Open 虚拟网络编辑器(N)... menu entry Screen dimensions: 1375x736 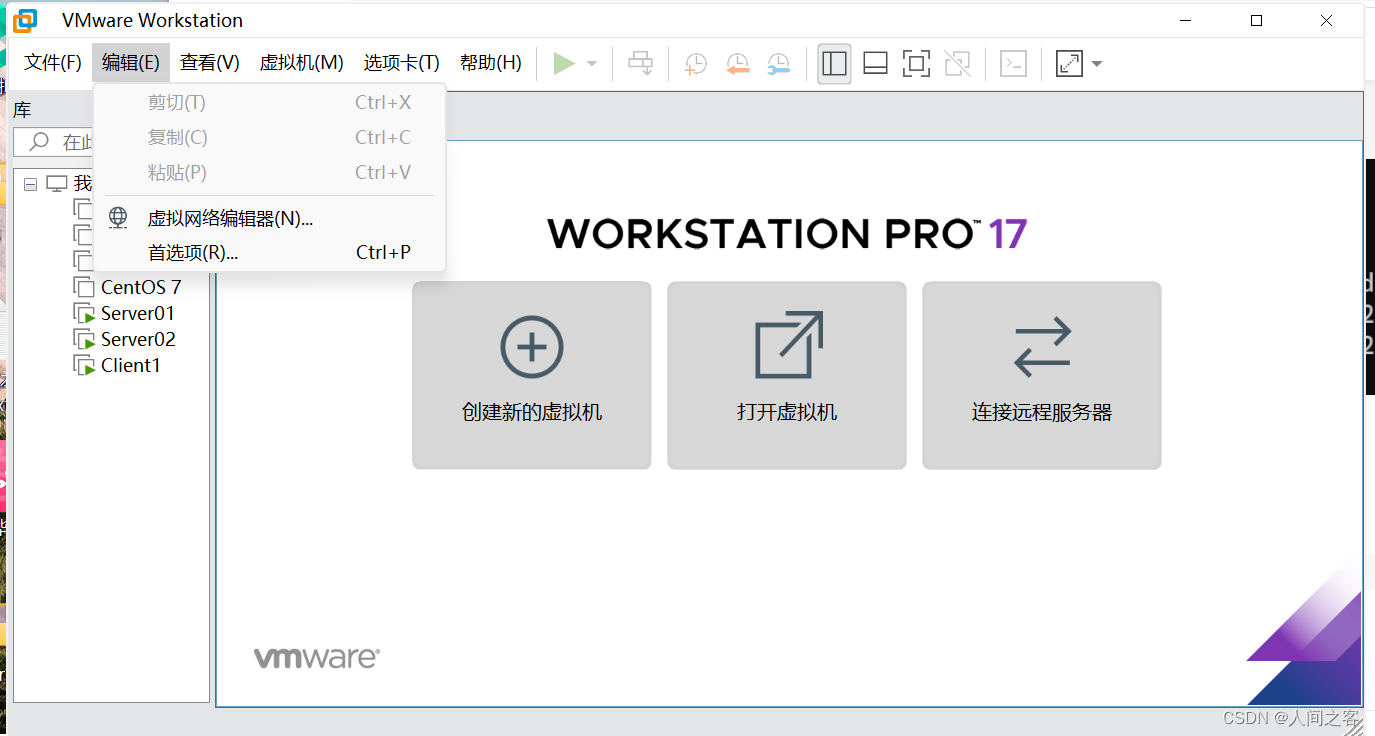[269, 218]
